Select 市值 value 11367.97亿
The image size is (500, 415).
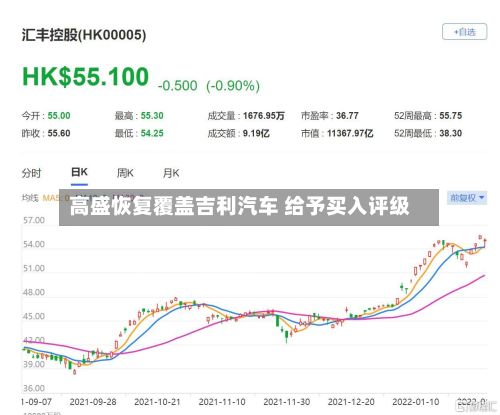tap(350, 133)
